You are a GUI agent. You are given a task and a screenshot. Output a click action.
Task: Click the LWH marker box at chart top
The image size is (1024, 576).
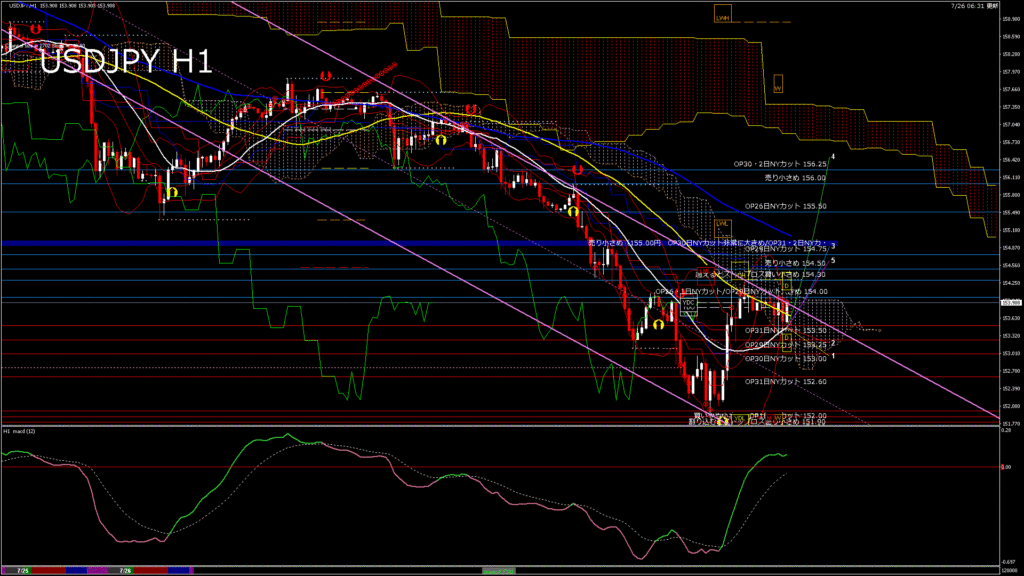click(723, 17)
